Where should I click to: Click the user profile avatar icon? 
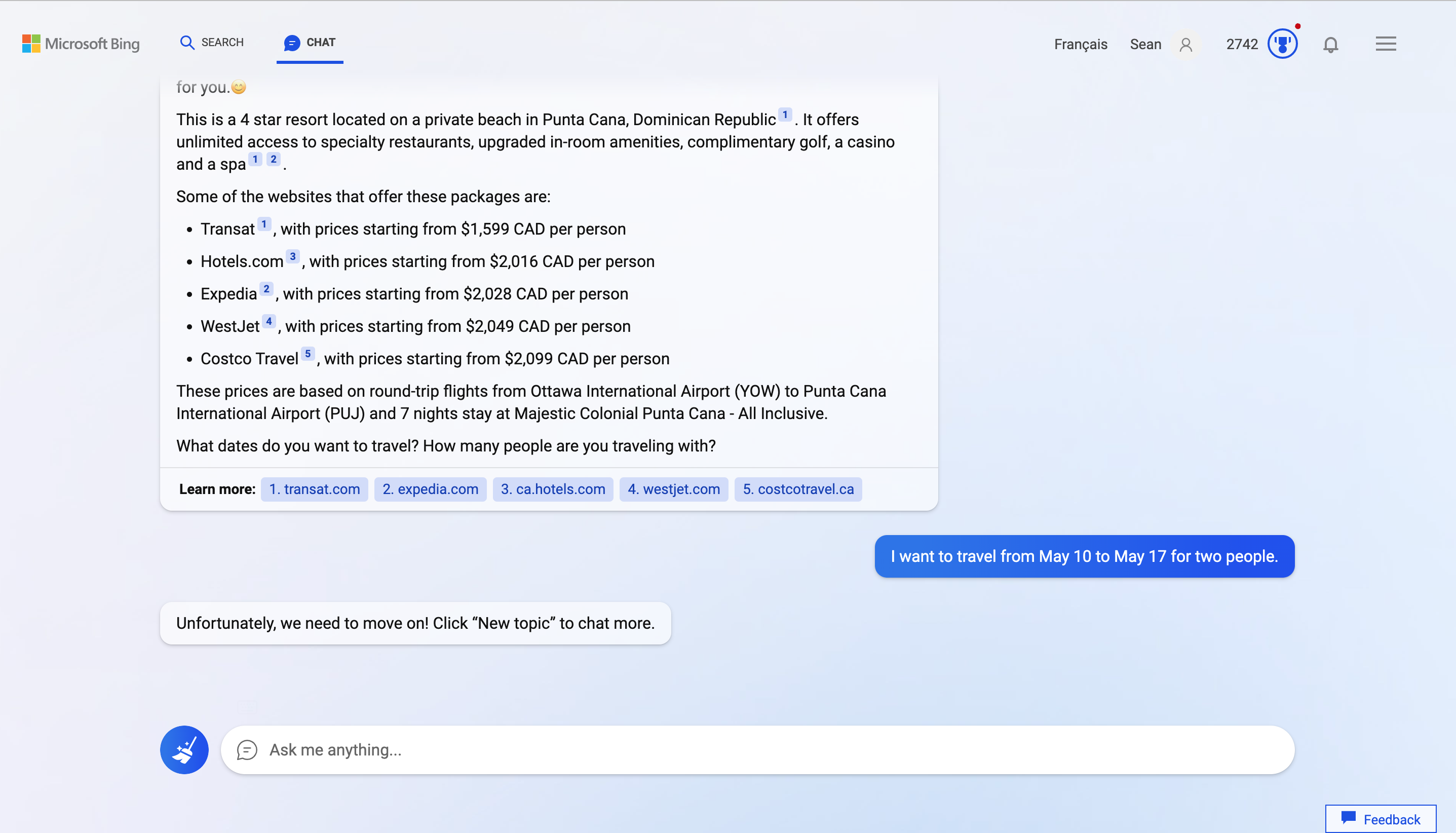1186,44
